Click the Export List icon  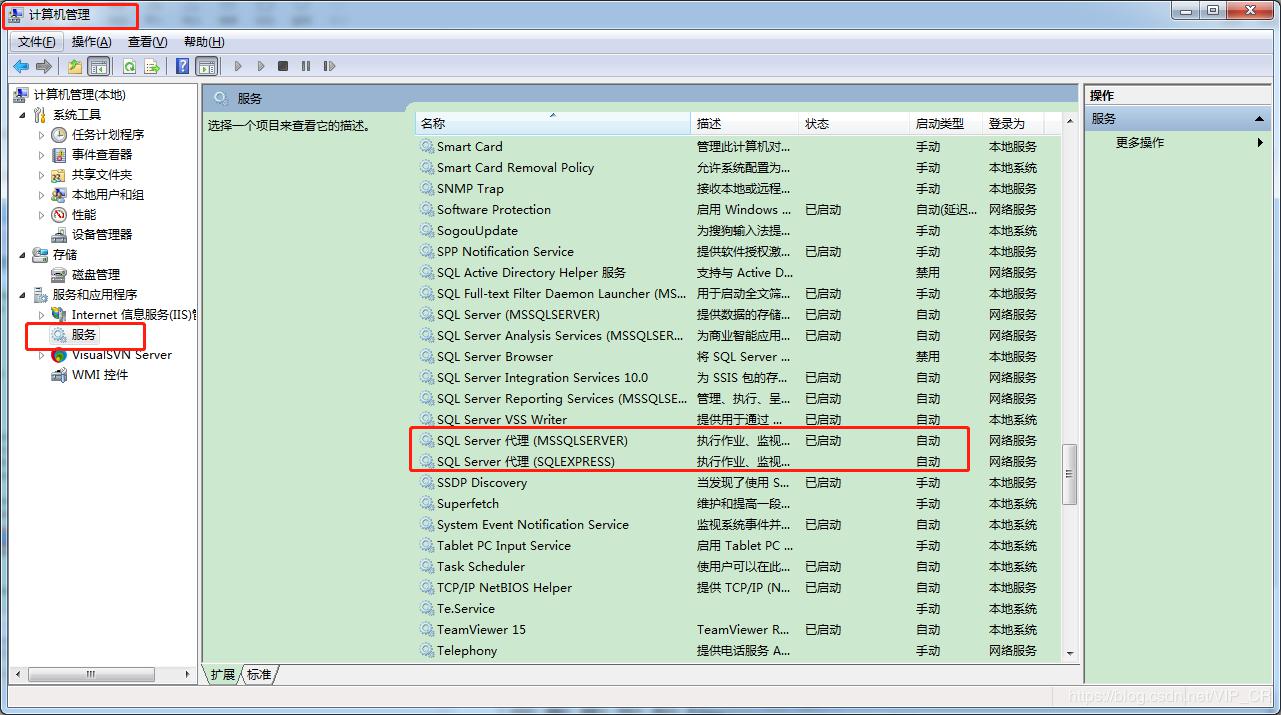coord(152,66)
